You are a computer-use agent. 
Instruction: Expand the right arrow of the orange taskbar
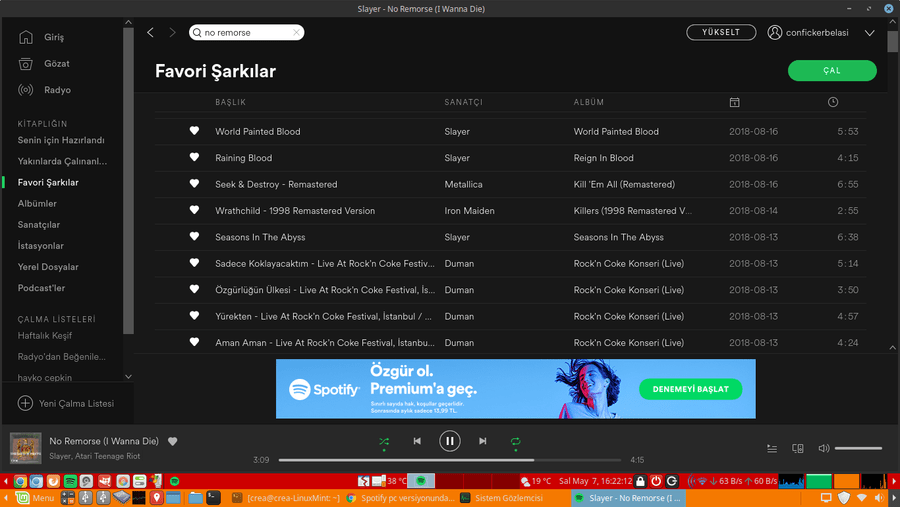(894, 498)
